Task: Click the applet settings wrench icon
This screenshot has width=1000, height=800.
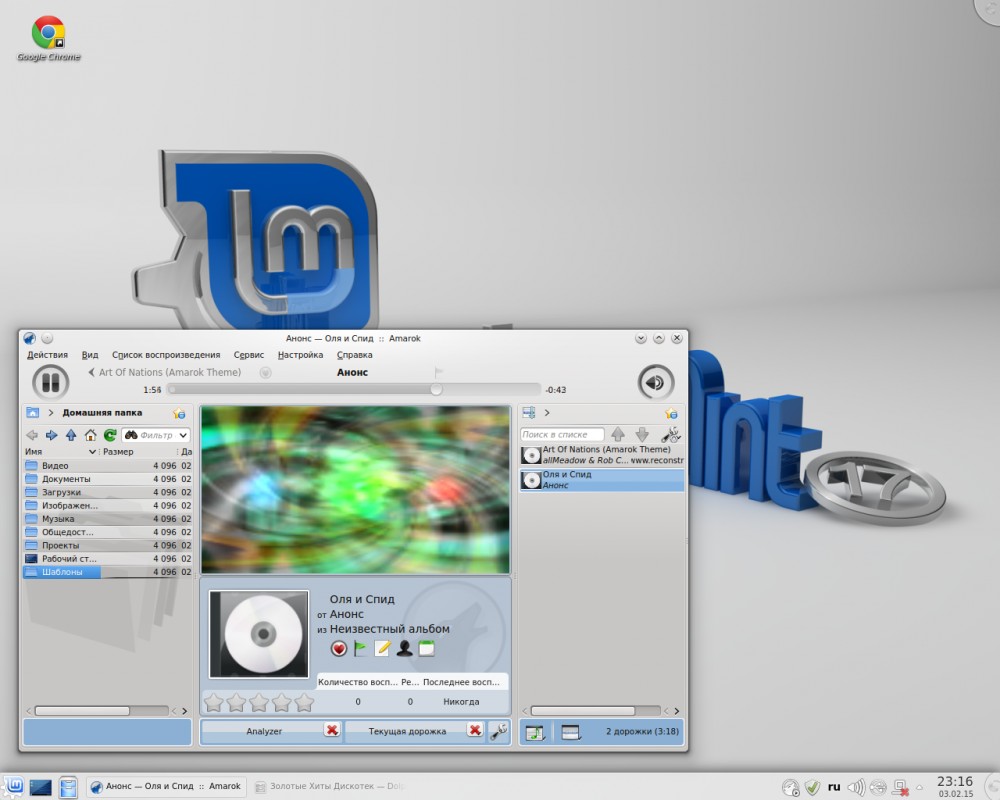Action: pyautogui.click(x=498, y=732)
